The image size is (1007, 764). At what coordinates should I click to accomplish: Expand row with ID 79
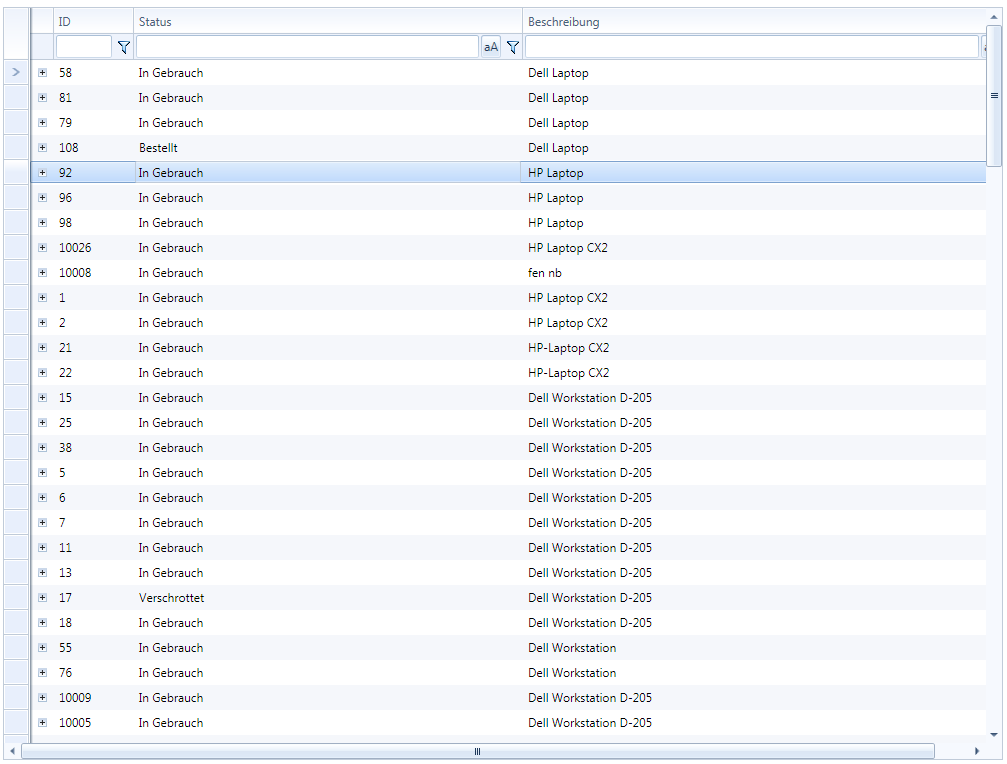coord(42,123)
